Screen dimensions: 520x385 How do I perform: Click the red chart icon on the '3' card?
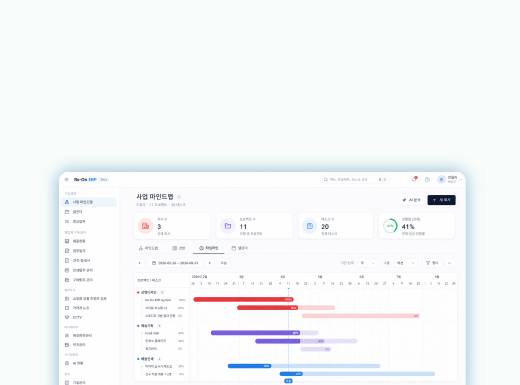click(x=145, y=226)
